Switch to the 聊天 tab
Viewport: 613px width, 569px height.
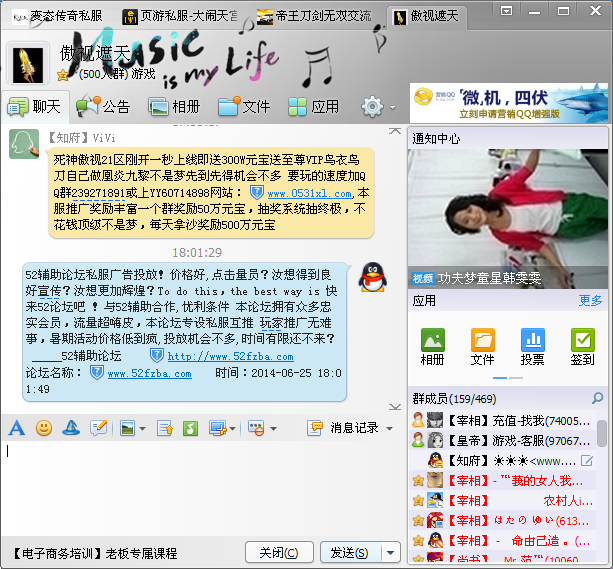click(x=36, y=106)
